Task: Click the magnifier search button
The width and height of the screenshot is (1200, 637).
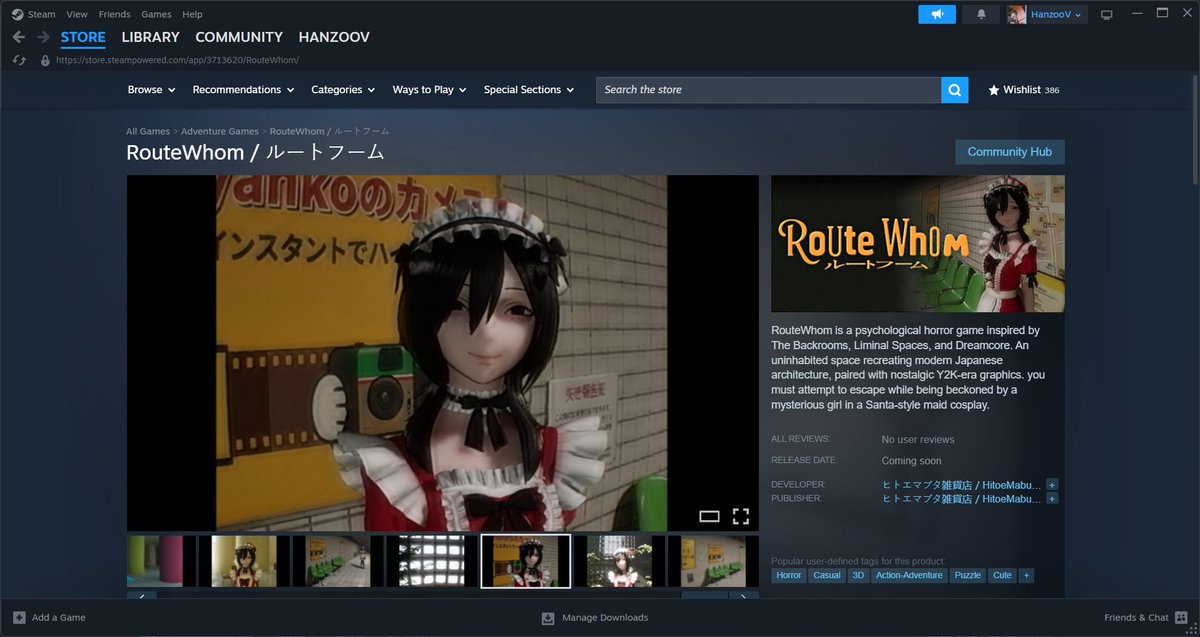Action: (955, 89)
